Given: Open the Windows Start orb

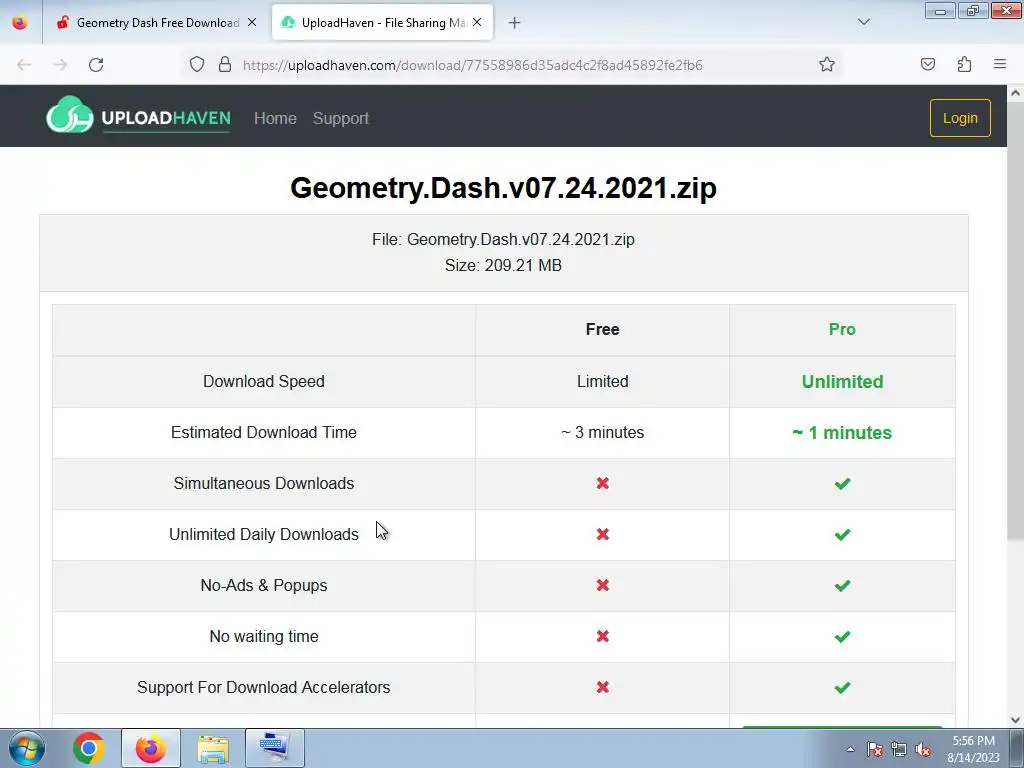Looking at the screenshot, I should pos(27,748).
